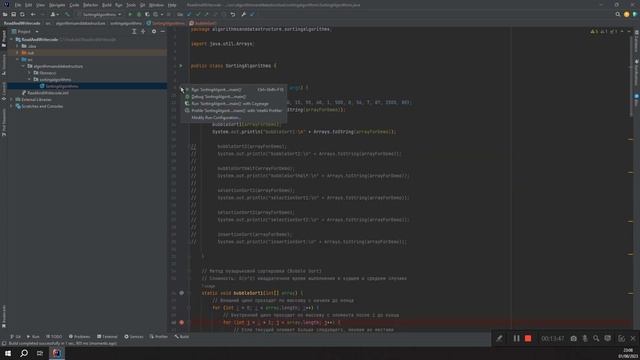Choose Run main() with Coverage option
This screenshot has height=360, width=640.
tap(234, 104)
